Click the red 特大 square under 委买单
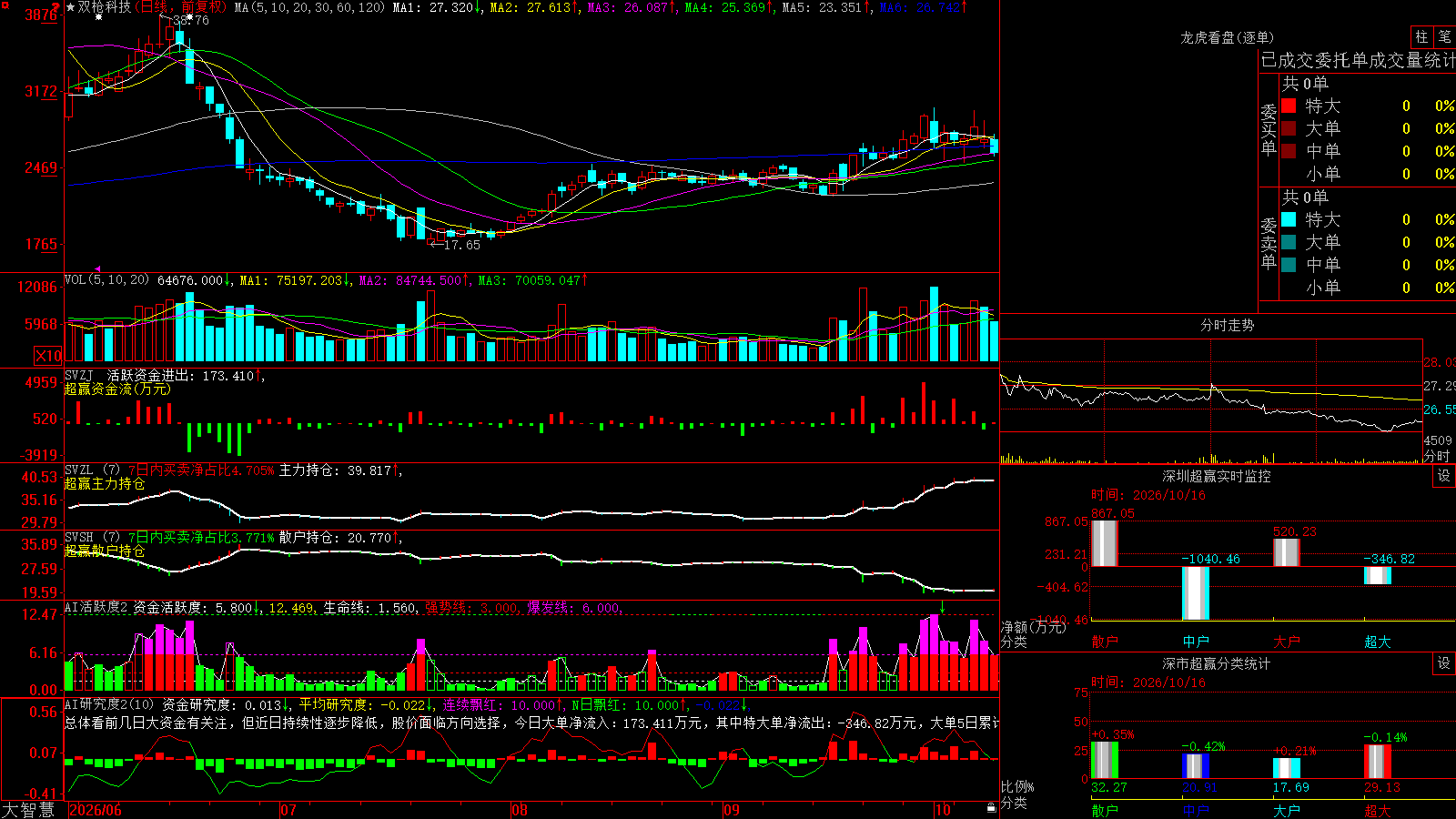Viewport: 1456px width, 819px height. 1289,106
